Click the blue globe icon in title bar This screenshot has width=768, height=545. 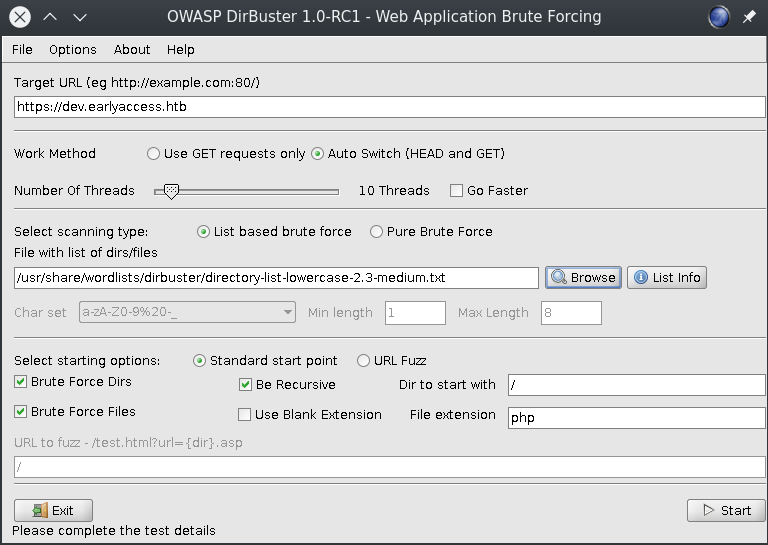coord(718,17)
